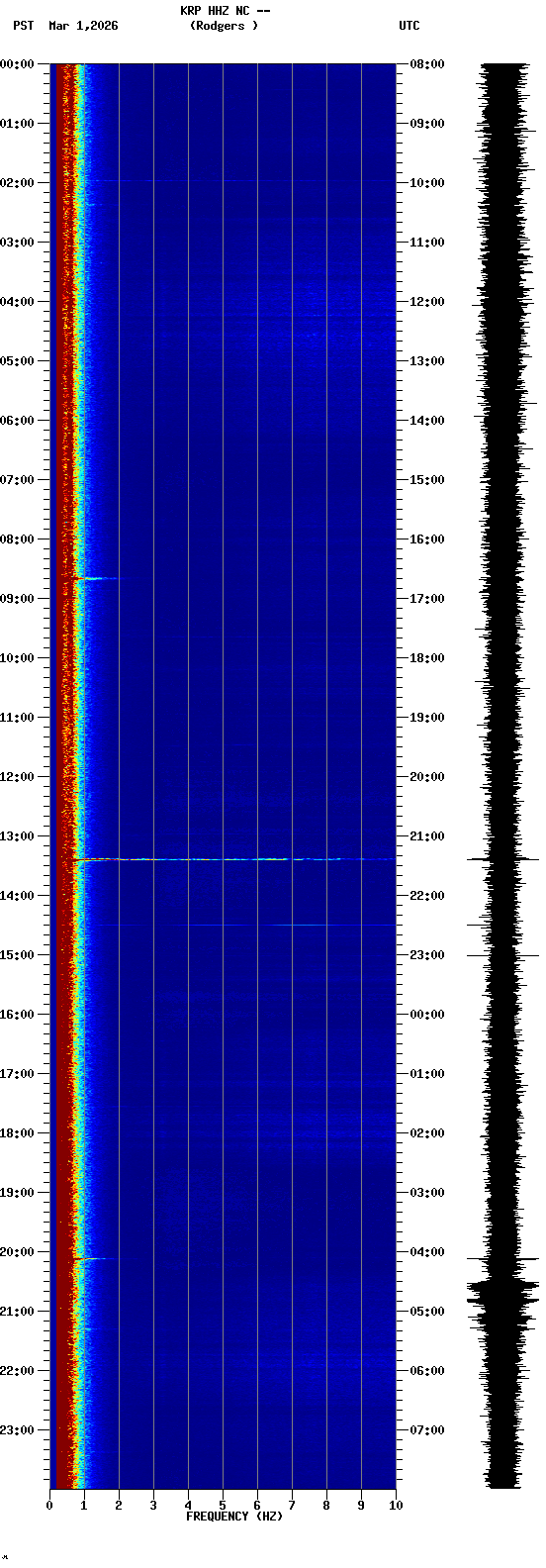546x1568 pixels.
Task: Click the 10:00 PST time tick label
Action: click(17, 658)
